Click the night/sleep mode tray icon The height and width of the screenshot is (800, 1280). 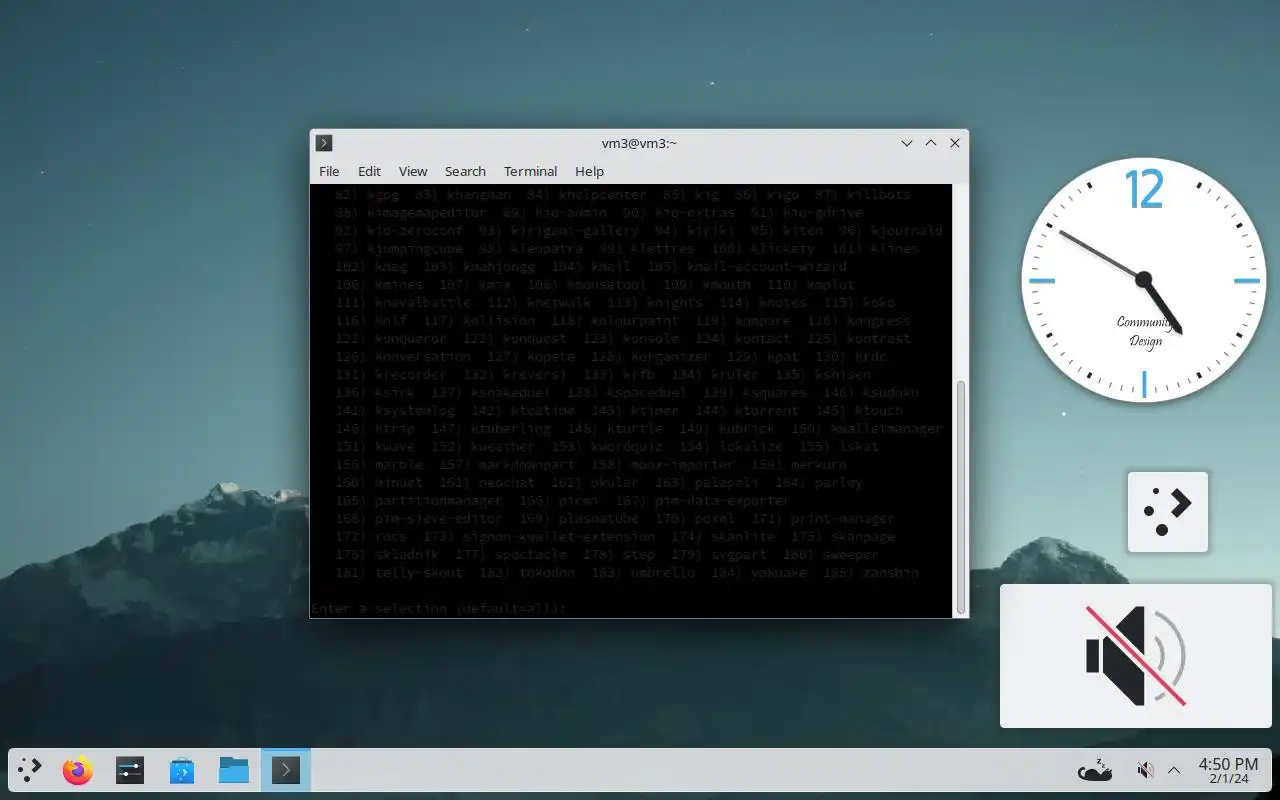(x=1095, y=770)
